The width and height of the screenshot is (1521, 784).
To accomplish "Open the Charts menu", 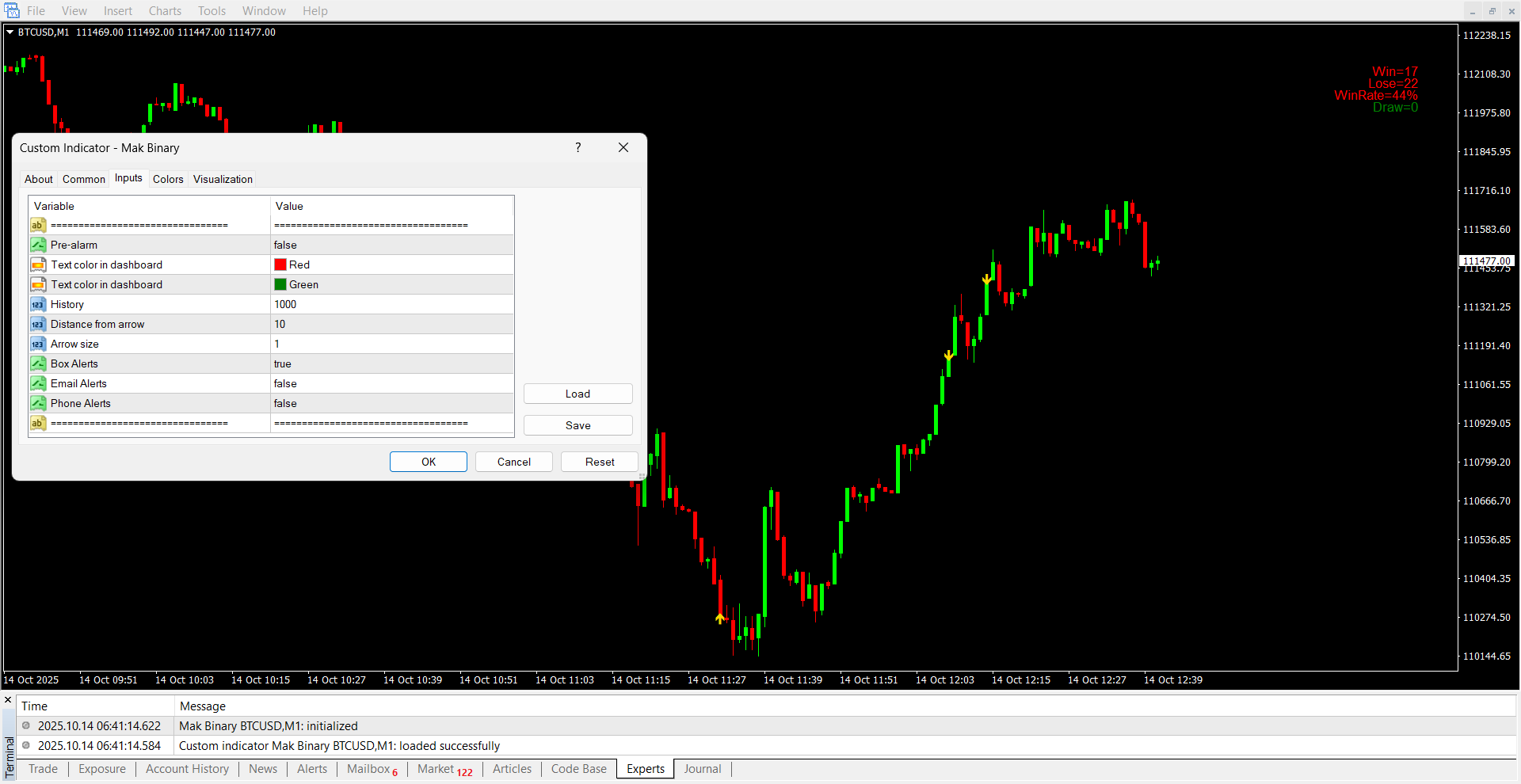I will 165,11.
